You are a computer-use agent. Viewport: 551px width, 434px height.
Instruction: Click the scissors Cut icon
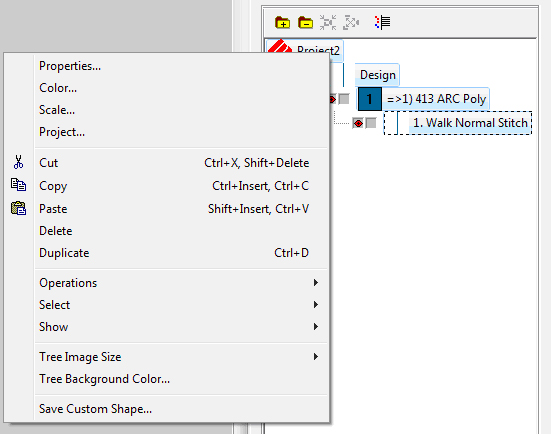(x=18, y=162)
